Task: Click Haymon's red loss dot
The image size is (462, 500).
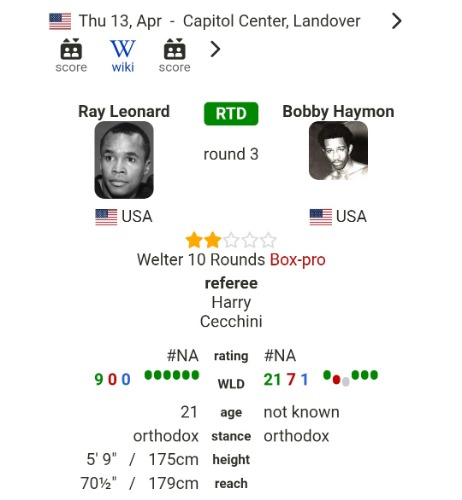Action: (336, 380)
